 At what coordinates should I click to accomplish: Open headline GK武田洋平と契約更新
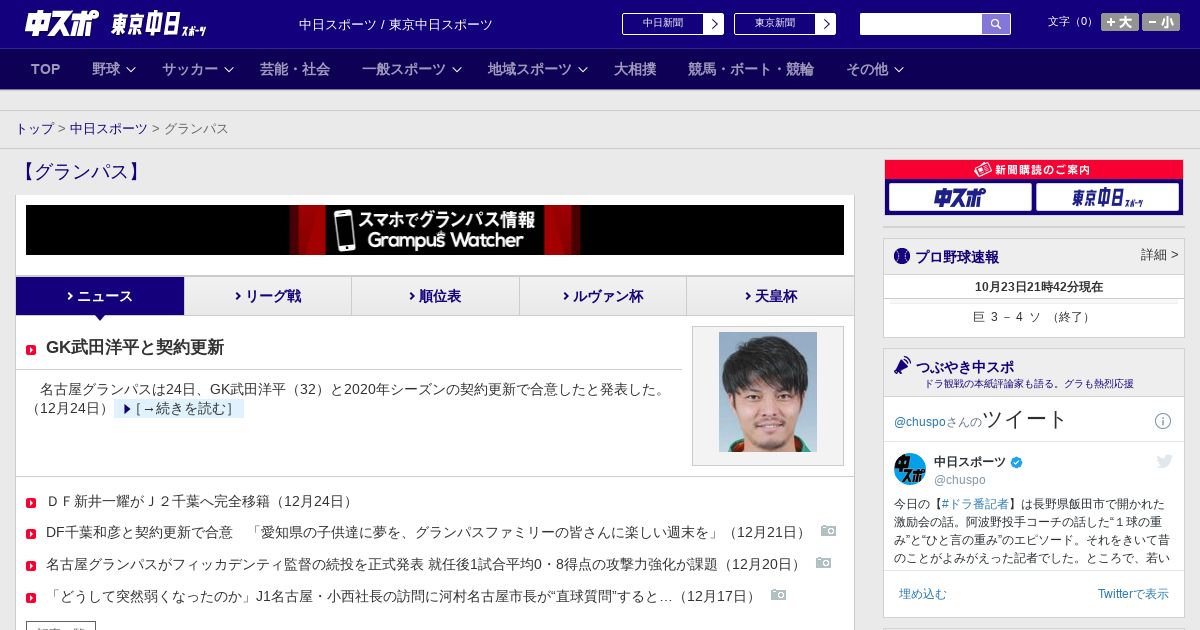[135, 348]
